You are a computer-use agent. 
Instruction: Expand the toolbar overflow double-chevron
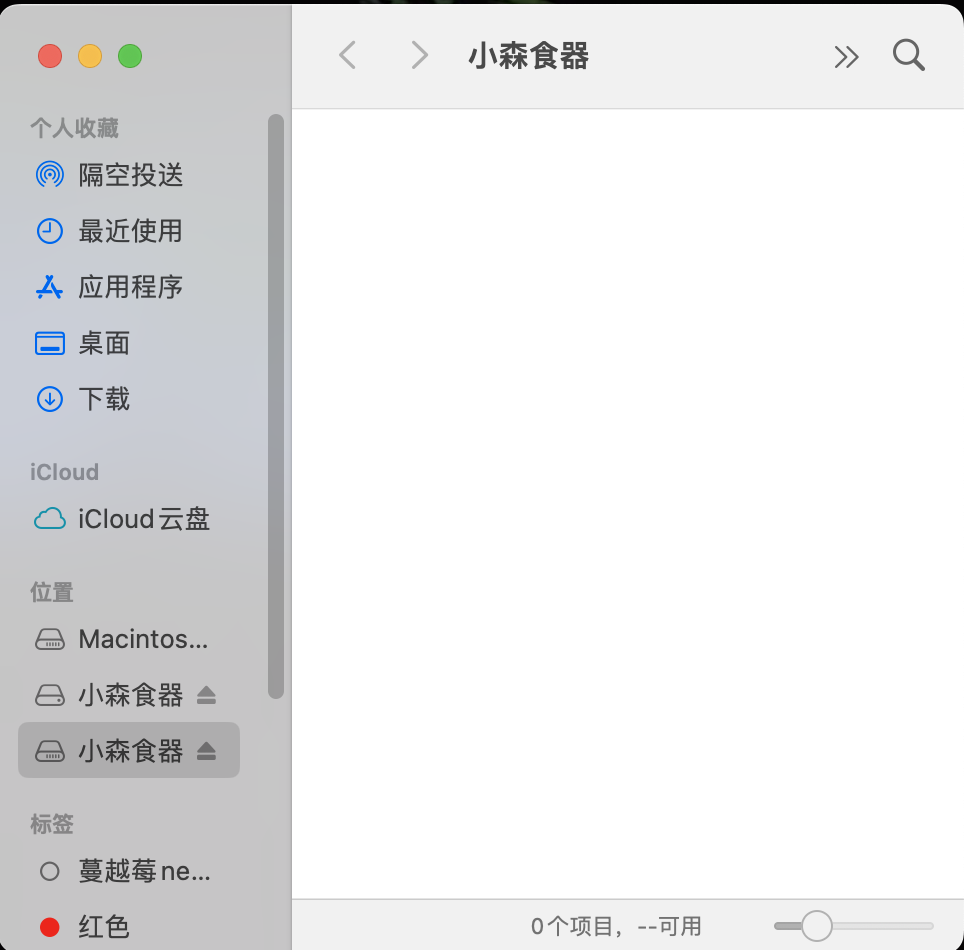(x=846, y=57)
